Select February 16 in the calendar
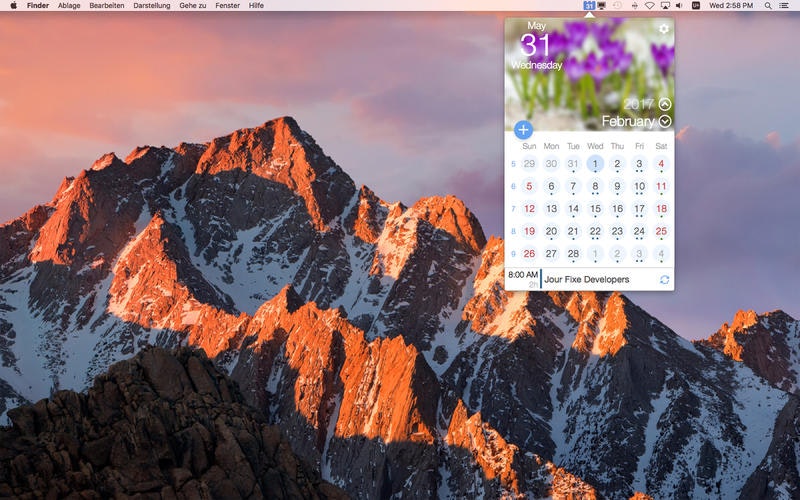The height and width of the screenshot is (500, 800). pos(617,209)
